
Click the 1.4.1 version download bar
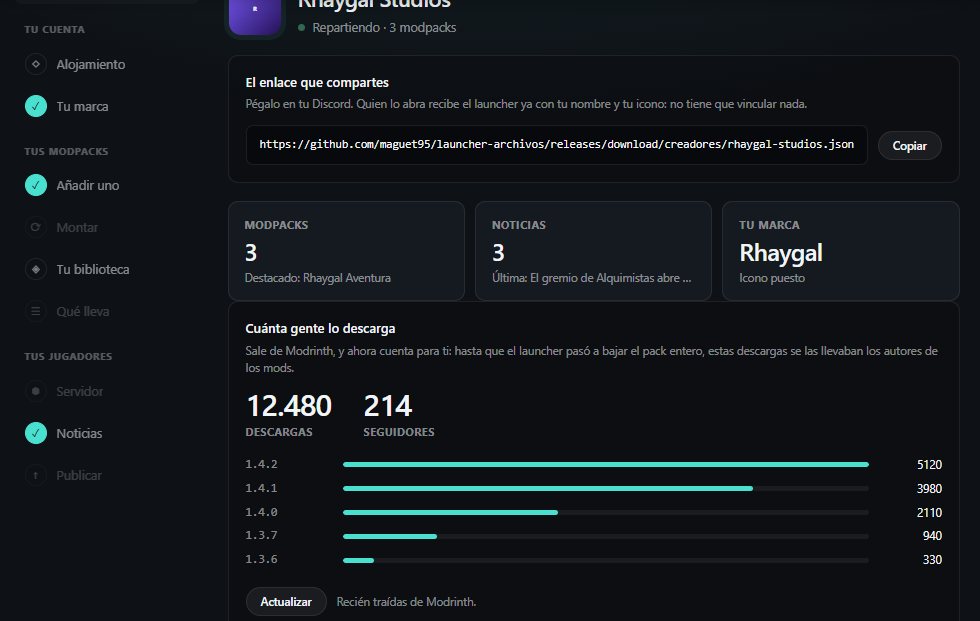tap(606, 489)
